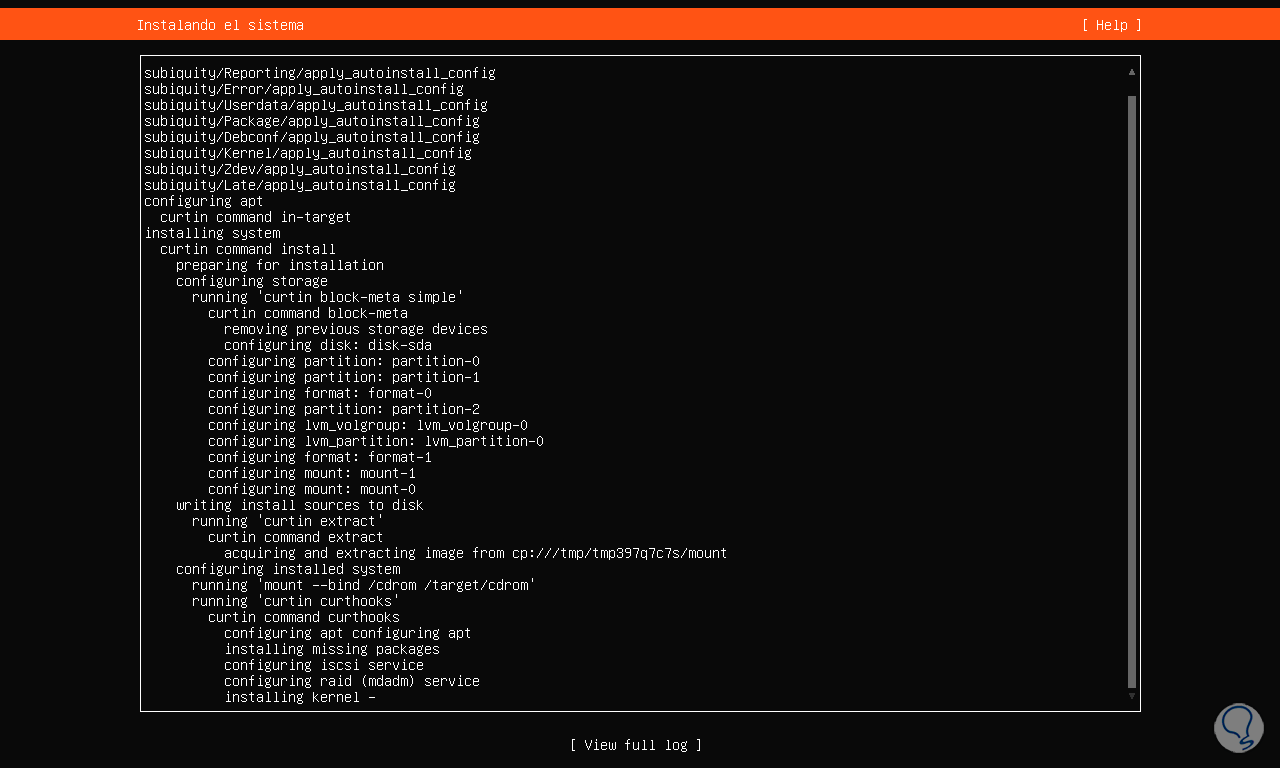Select the 'configuring partition: partition-2' line
The width and height of the screenshot is (1280, 768).
343,409
